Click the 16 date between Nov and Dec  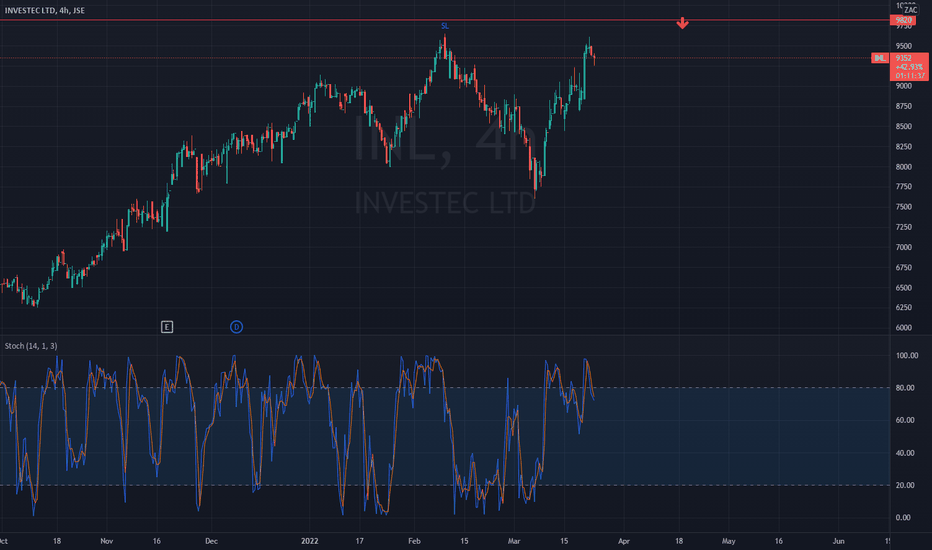tap(156, 541)
